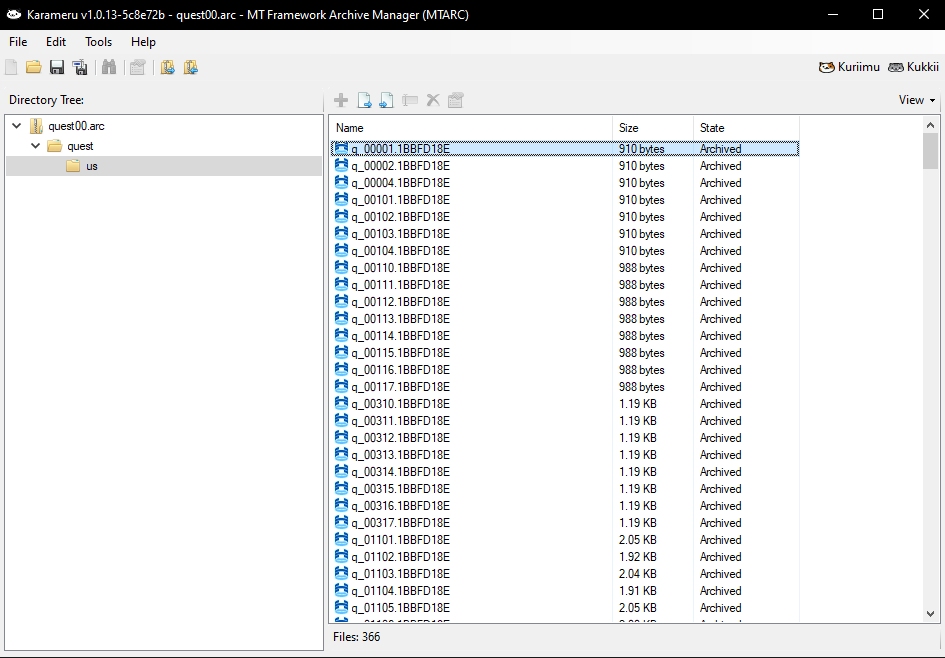Click the Rename file icon
This screenshot has width=945, height=658.
410,100
